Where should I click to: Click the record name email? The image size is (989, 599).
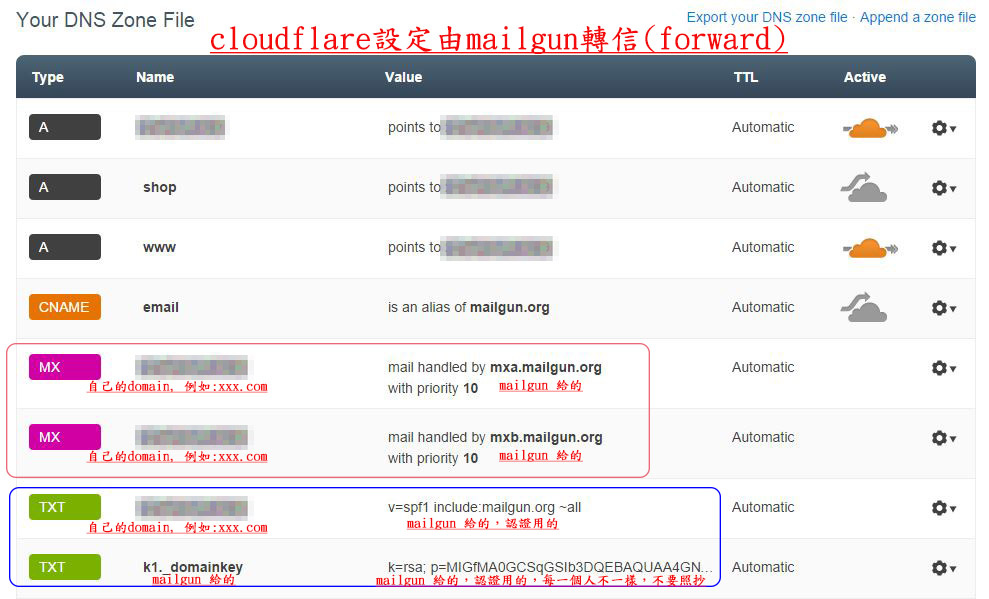pyautogui.click(x=161, y=307)
